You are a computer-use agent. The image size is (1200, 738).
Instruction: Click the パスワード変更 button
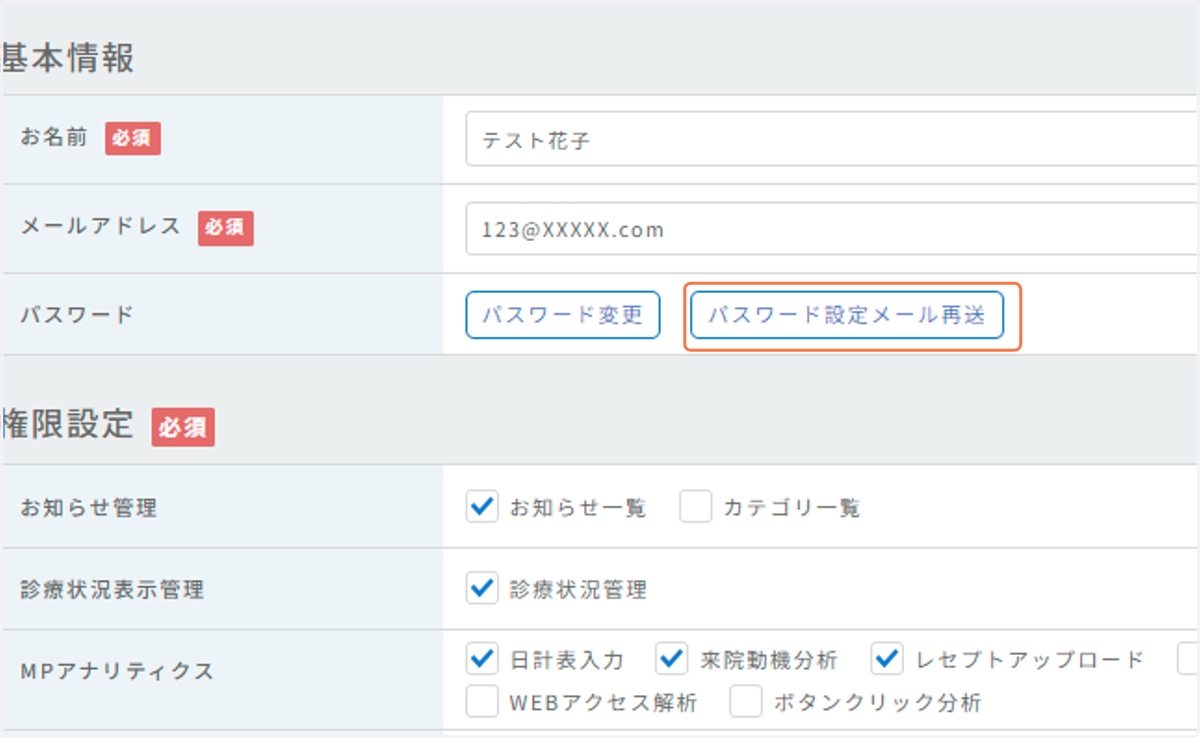point(563,315)
